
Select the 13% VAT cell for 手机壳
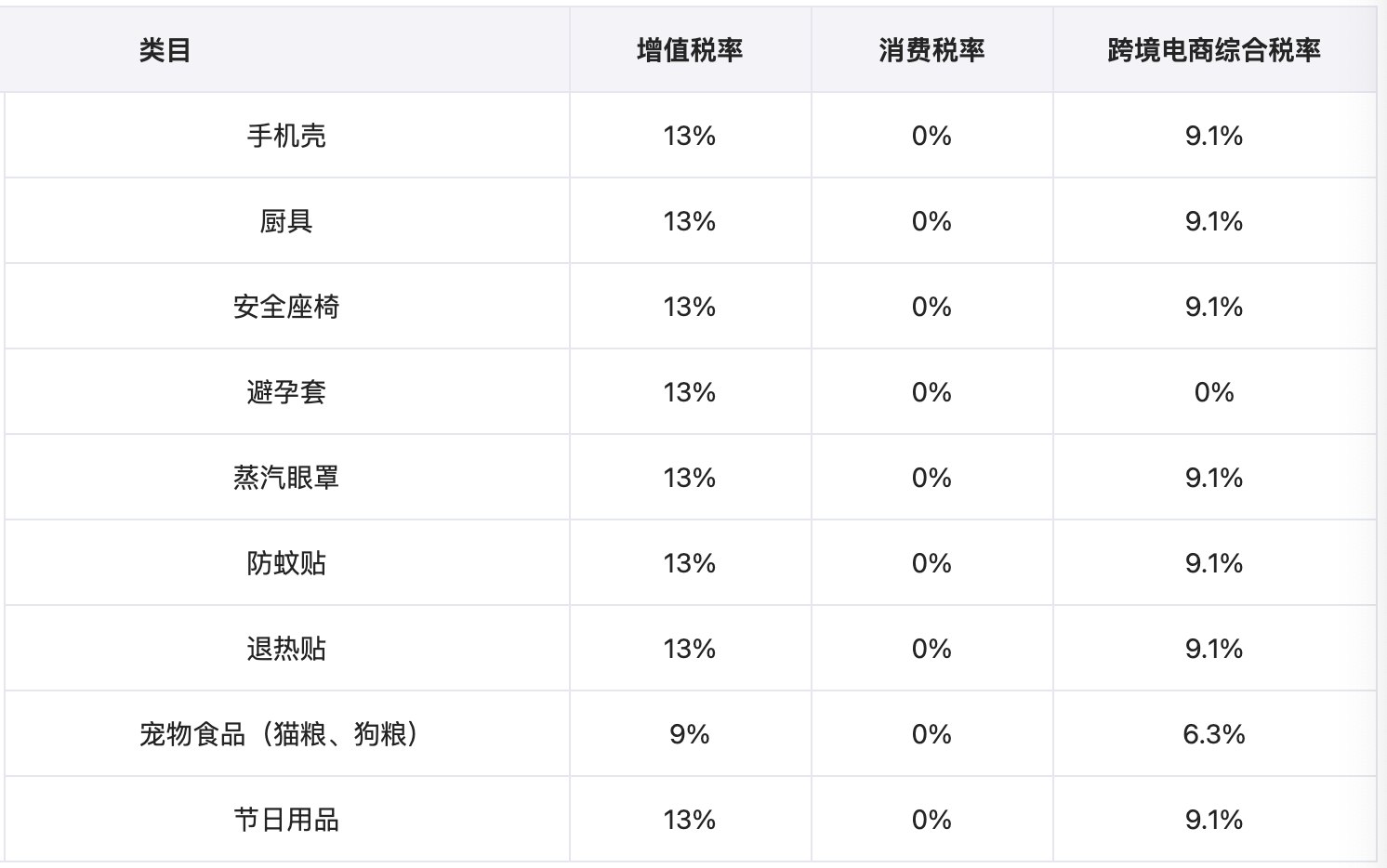690,136
